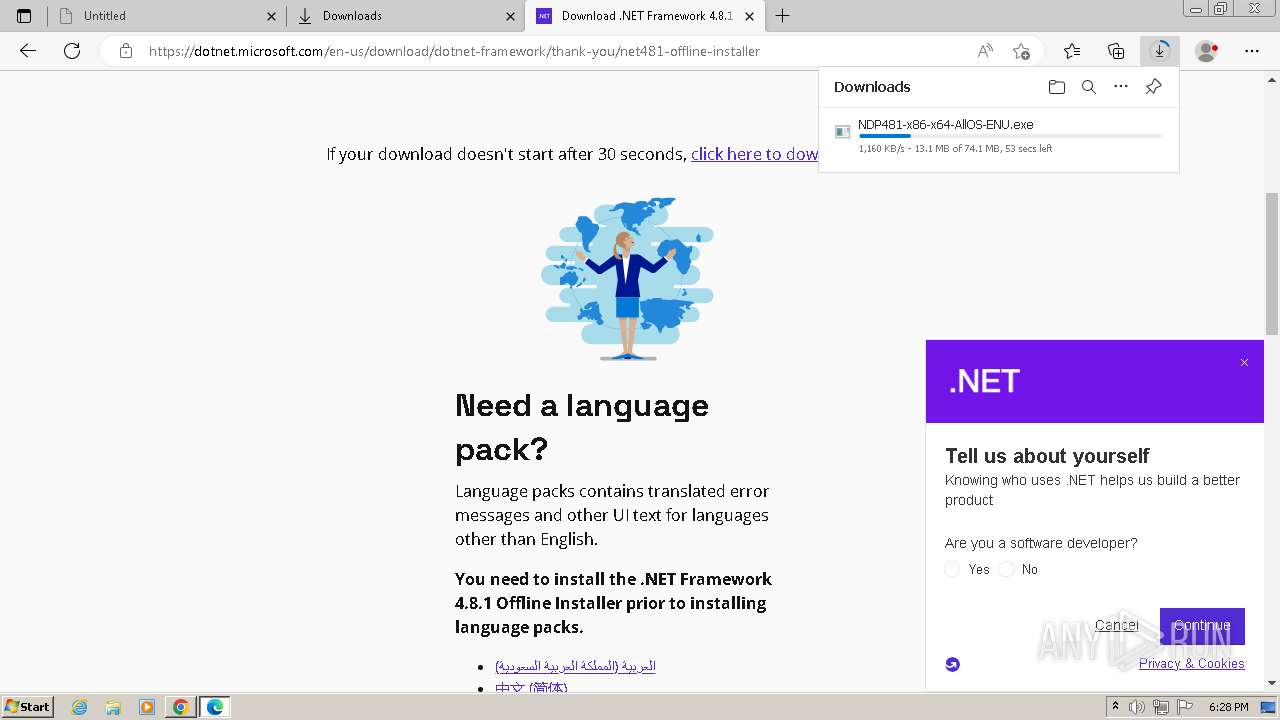Viewport: 1280px width, 720px height.
Task: Show hidden system tray icons
Action: 1116,707
